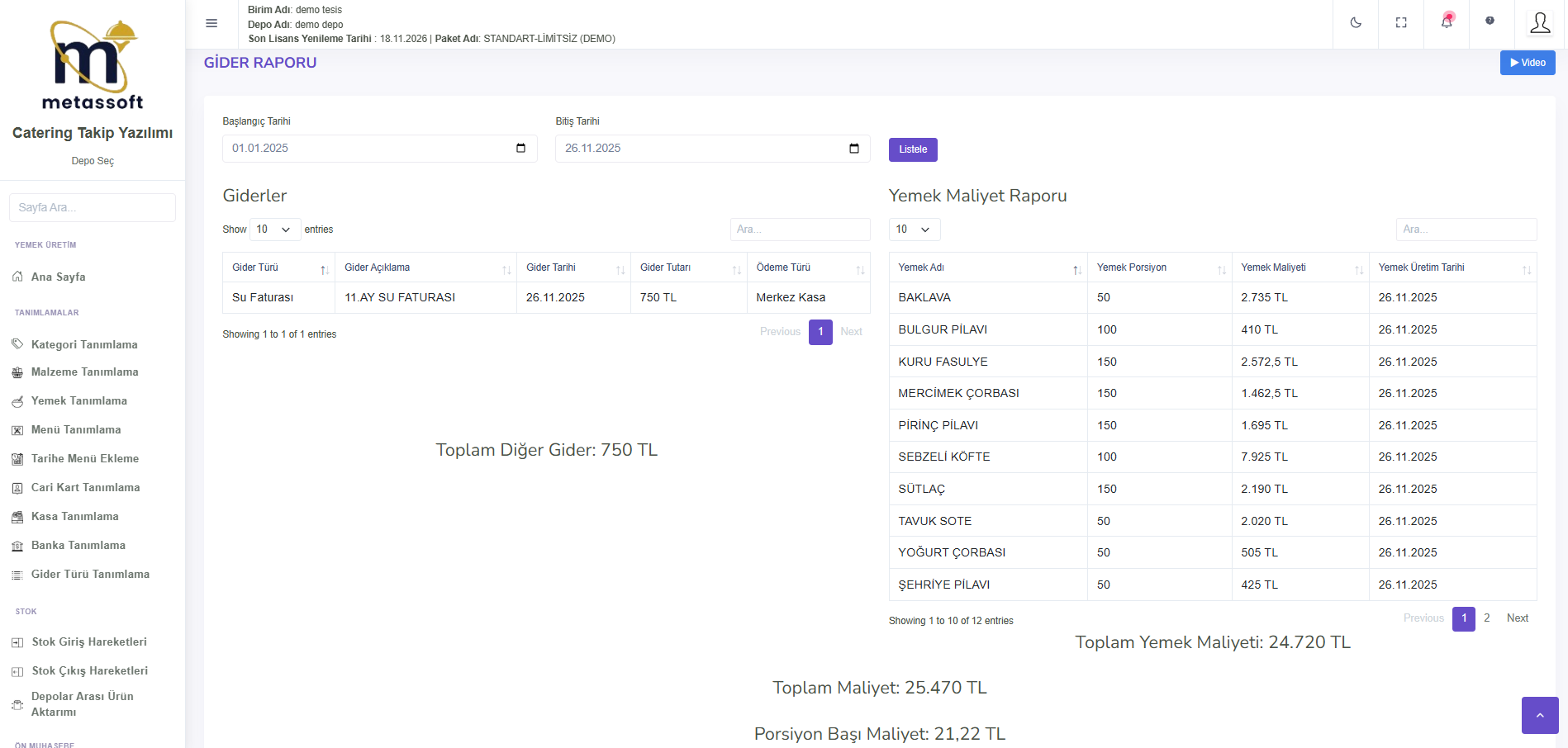Screen dimensions: 1568x748
Task: Sort by Yemek Maliyeti column
Action: [1299, 267]
